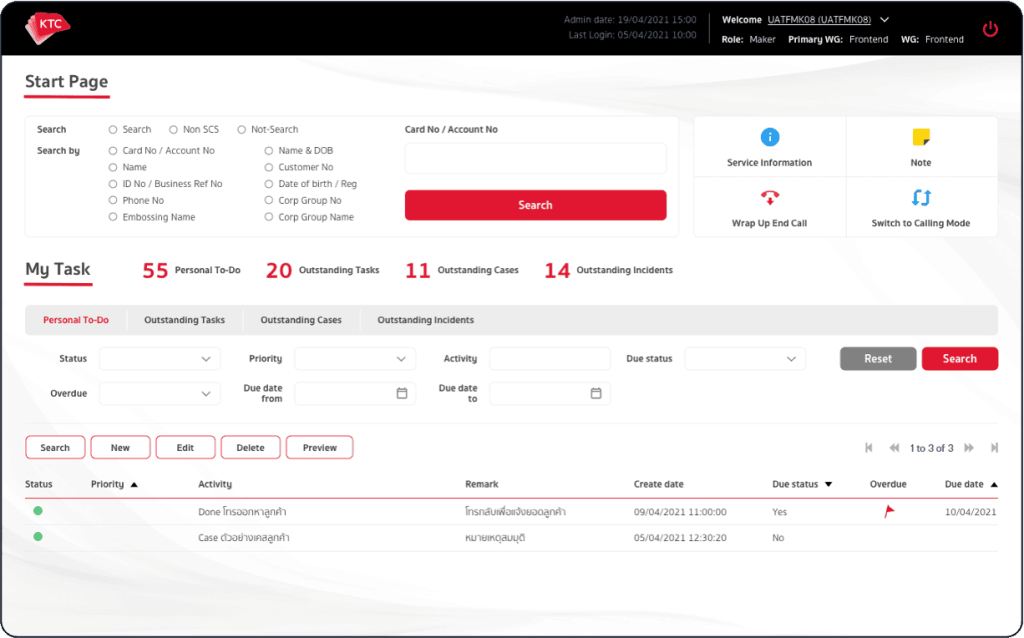
Task: Switch to Outstanding Tasks tab
Action: [184, 320]
